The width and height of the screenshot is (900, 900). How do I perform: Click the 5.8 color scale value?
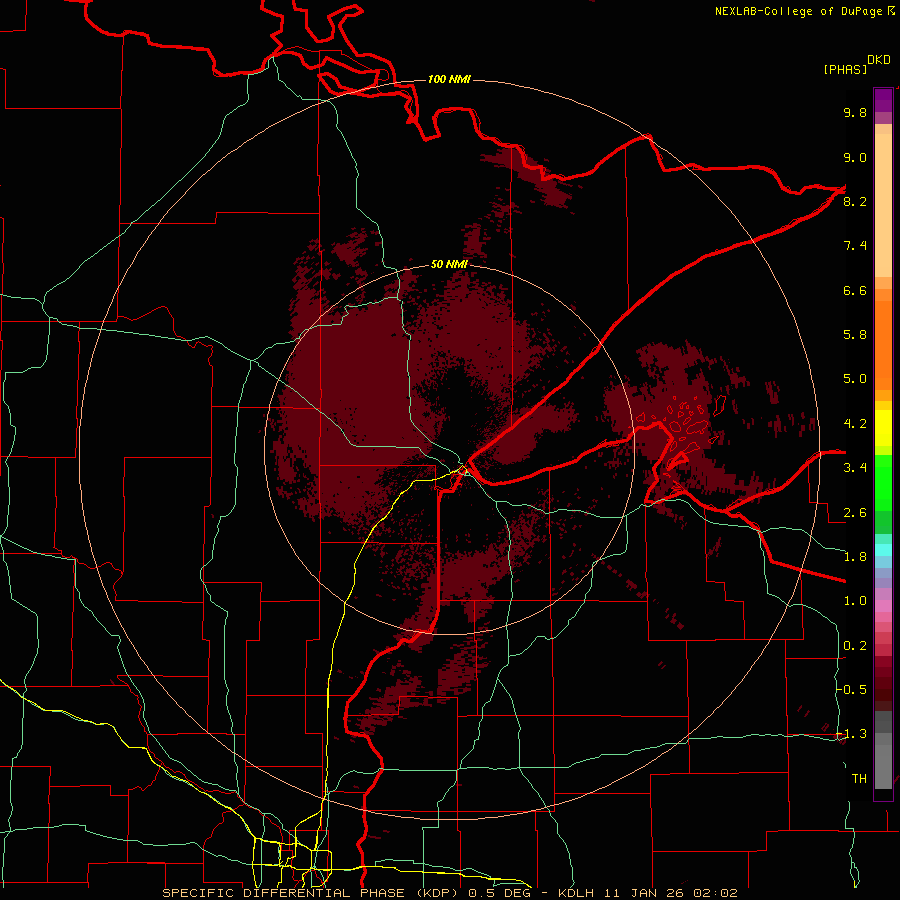[x=855, y=334]
